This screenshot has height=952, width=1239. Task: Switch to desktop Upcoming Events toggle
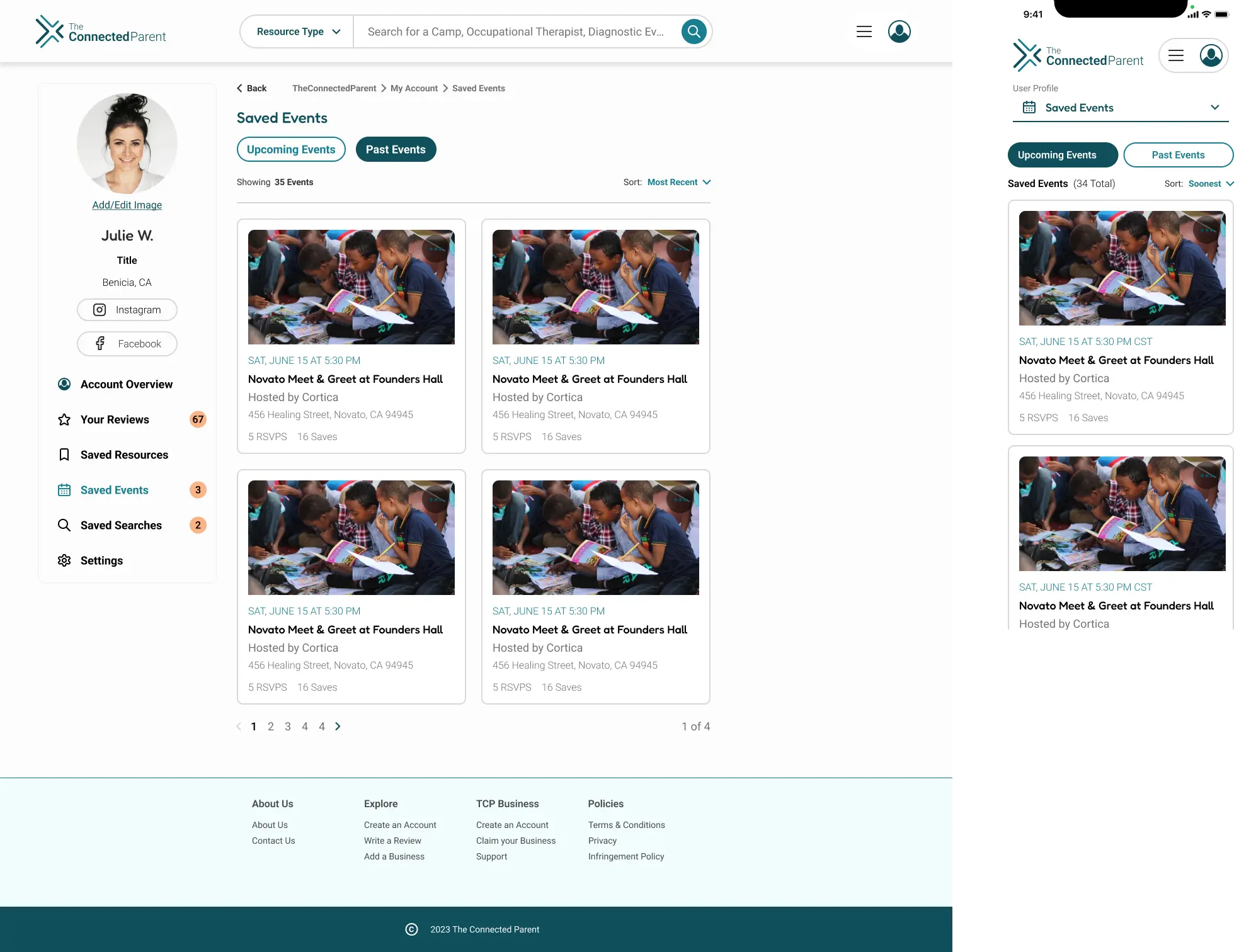point(291,149)
